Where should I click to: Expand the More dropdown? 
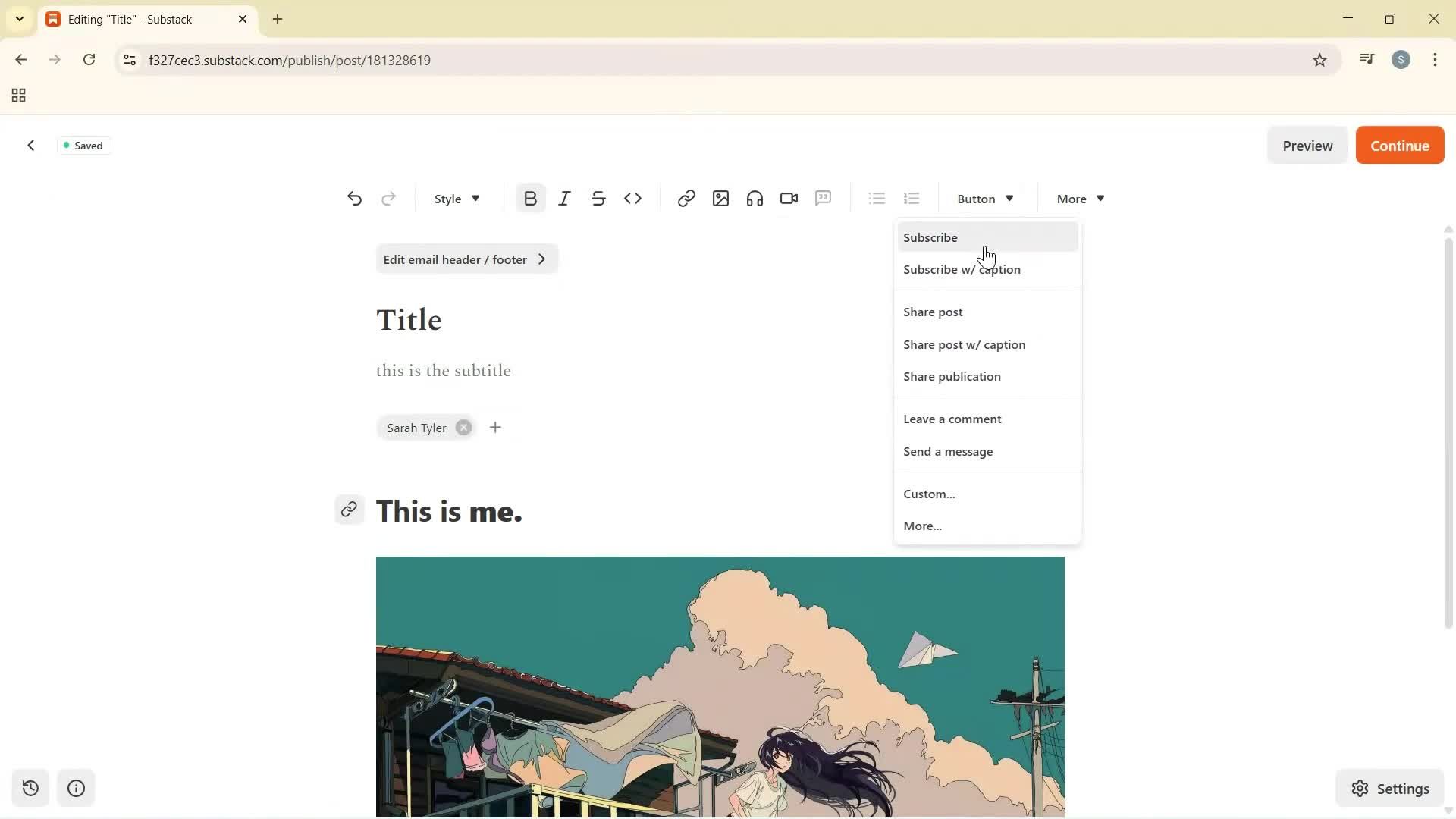(x=1078, y=198)
